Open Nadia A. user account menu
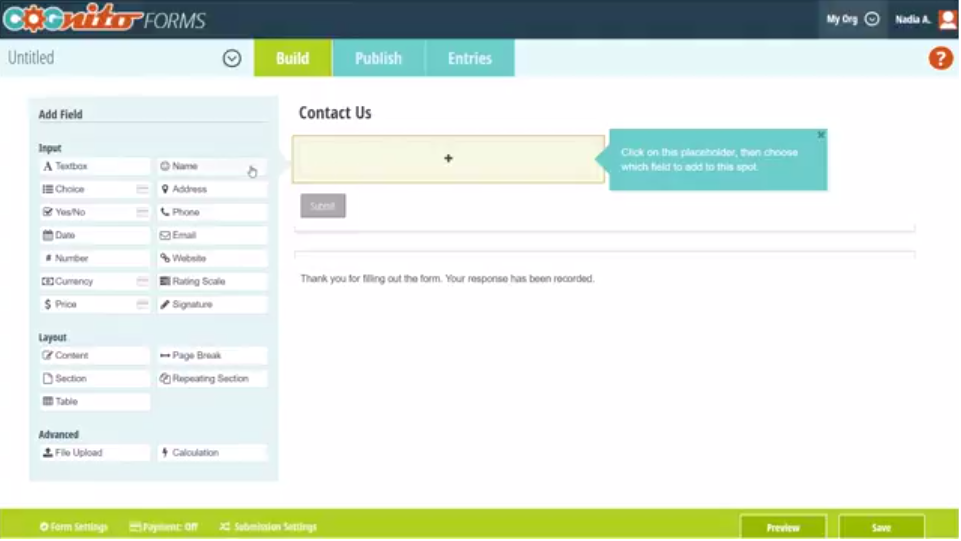Screen dimensions: 961x541 click(925, 19)
